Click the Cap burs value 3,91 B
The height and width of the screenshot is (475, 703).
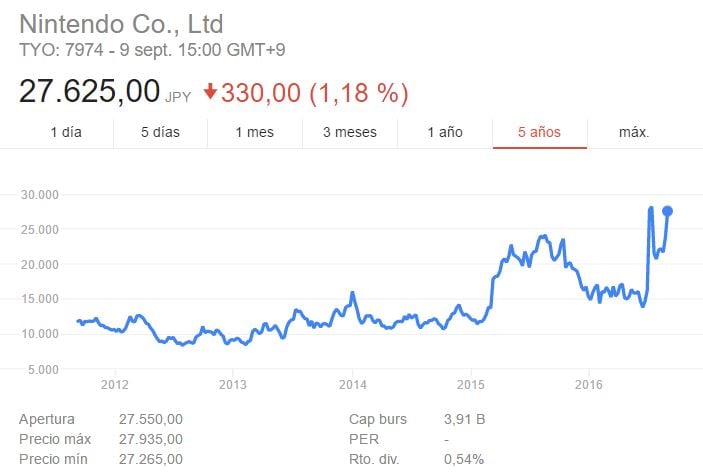(465, 420)
